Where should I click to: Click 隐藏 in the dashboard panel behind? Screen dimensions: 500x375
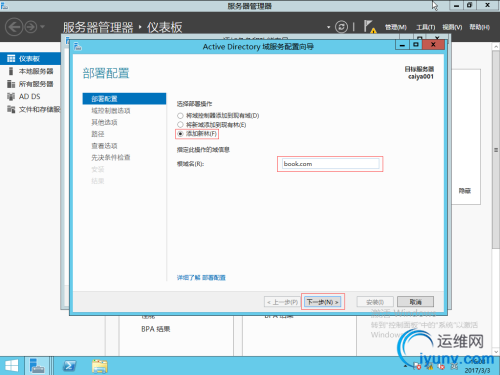click(465, 191)
